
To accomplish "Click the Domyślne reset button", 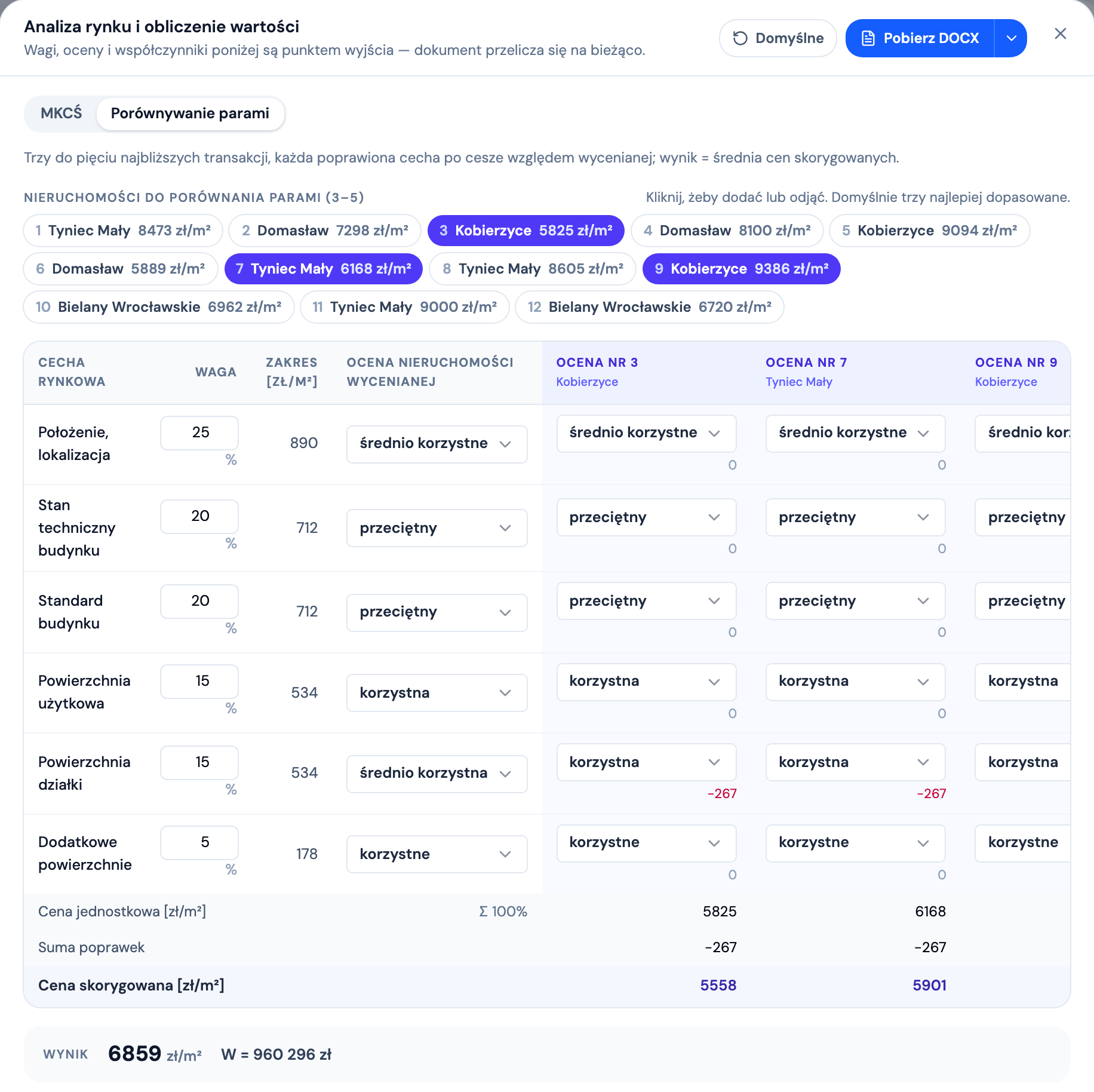I will (778, 38).
